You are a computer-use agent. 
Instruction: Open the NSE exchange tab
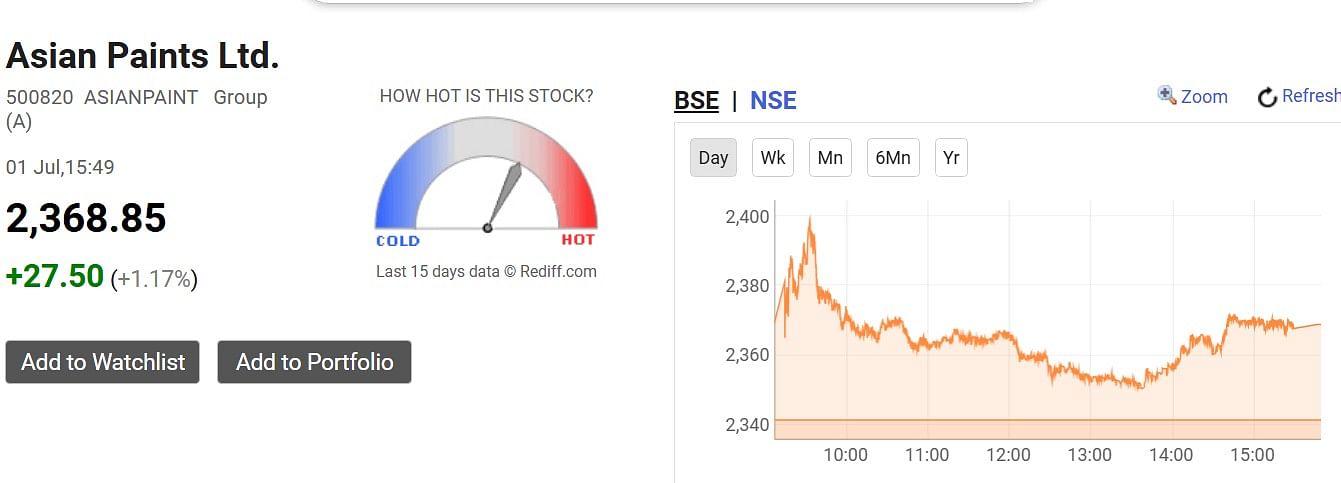click(x=773, y=100)
